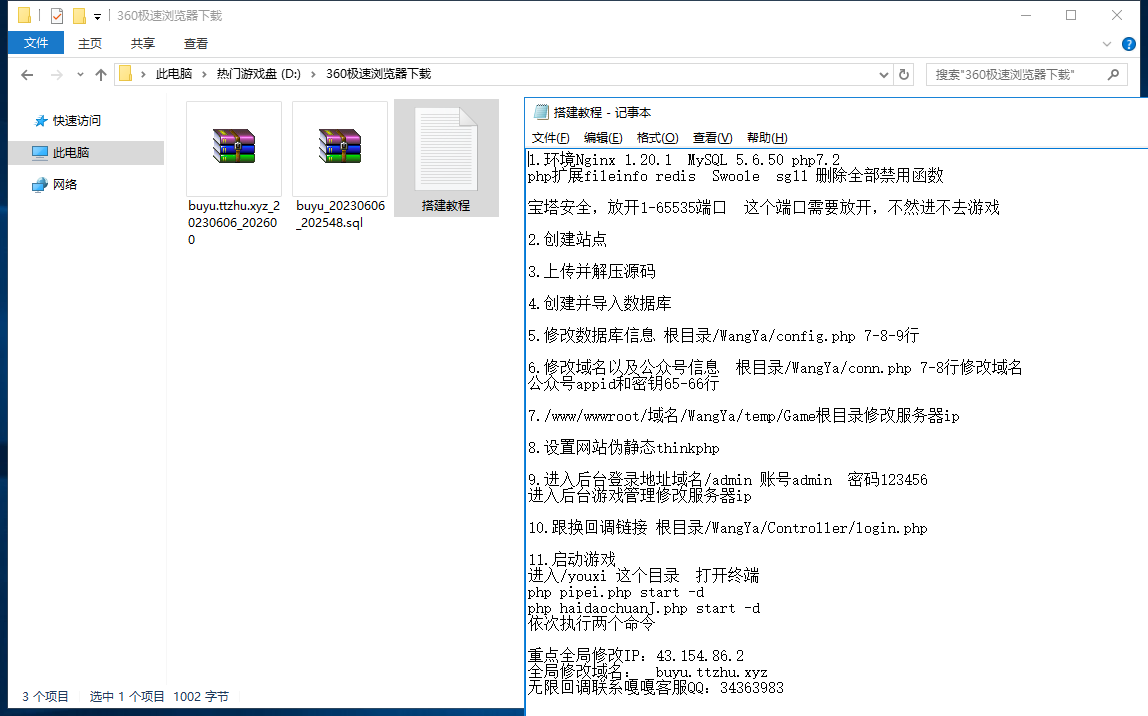This screenshot has height=716, width=1148.
Task: Click the folder search input field
Action: click(1015, 75)
